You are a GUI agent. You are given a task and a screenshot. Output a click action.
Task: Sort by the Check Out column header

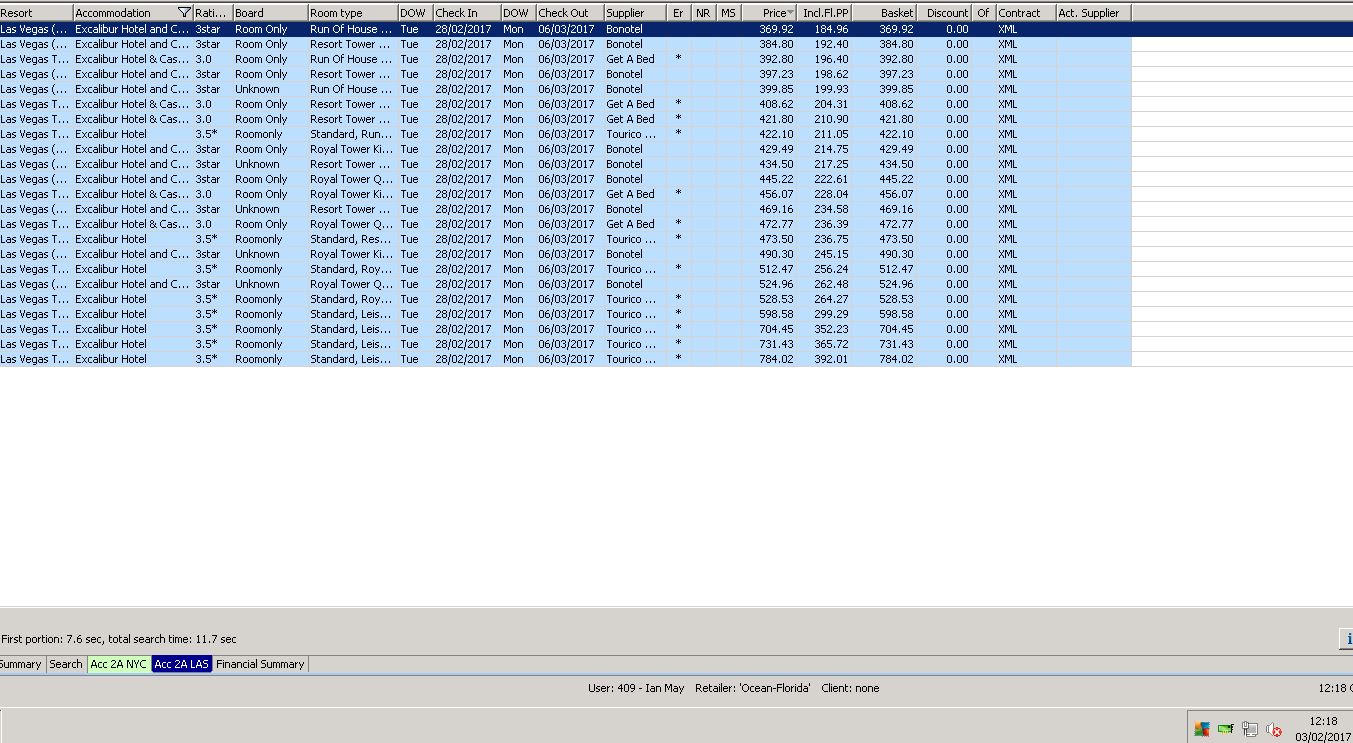569,13
